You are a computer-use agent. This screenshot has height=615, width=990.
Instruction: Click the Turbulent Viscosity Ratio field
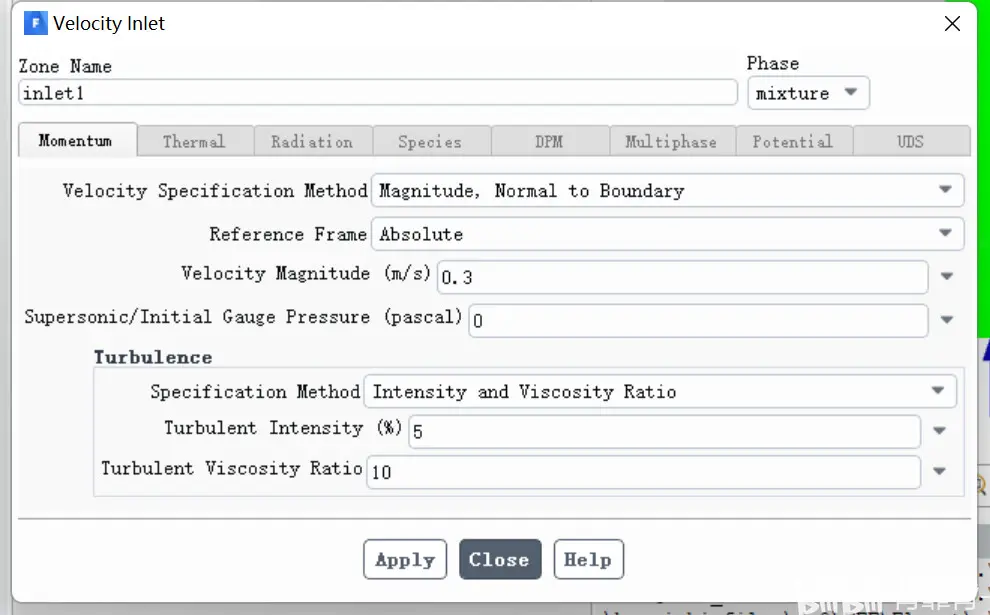coord(643,472)
